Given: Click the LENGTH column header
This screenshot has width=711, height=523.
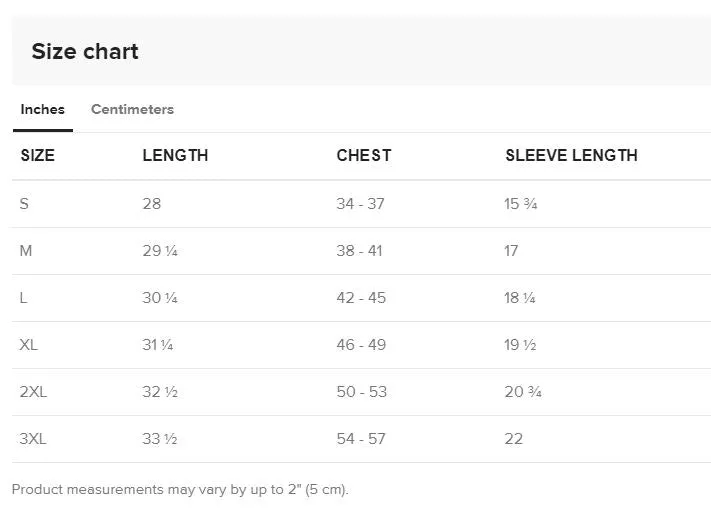Looking at the screenshot, I should coord(175,155).
